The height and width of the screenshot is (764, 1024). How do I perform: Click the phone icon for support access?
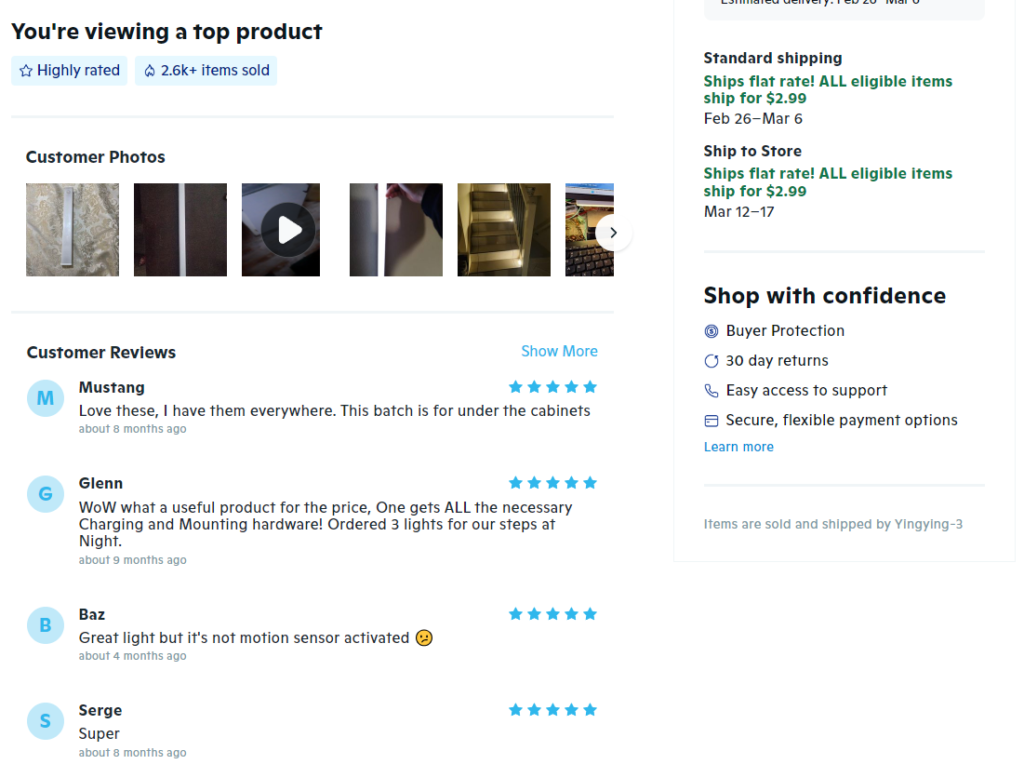711,390
